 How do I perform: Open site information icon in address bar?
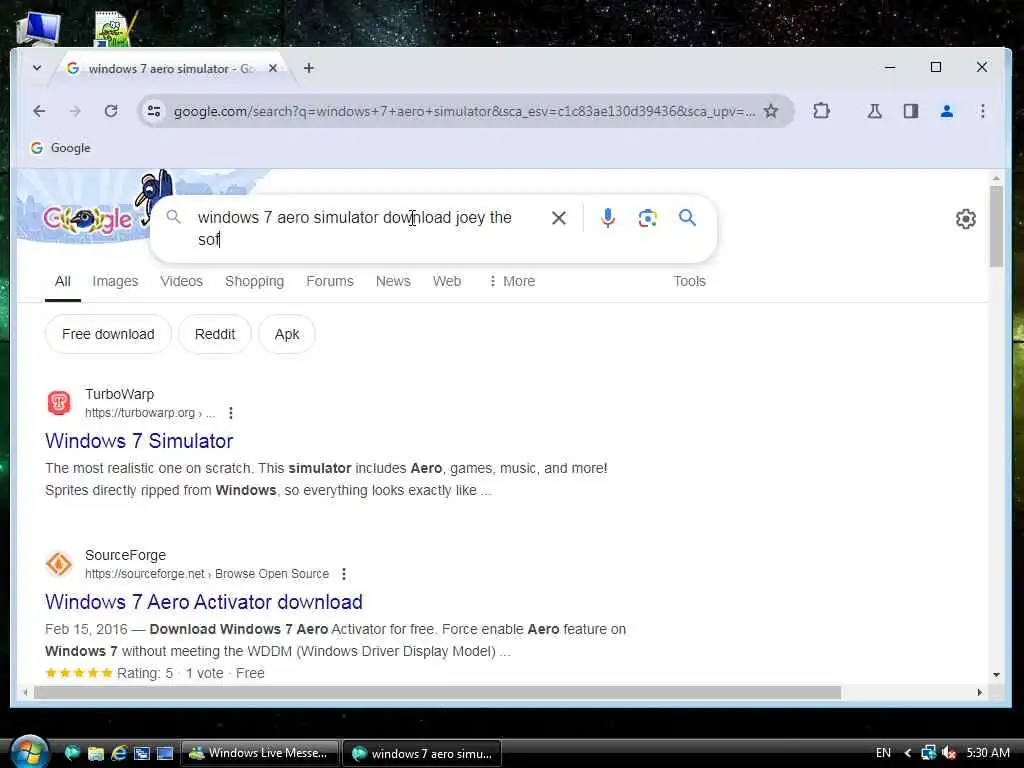click(154, 111)
